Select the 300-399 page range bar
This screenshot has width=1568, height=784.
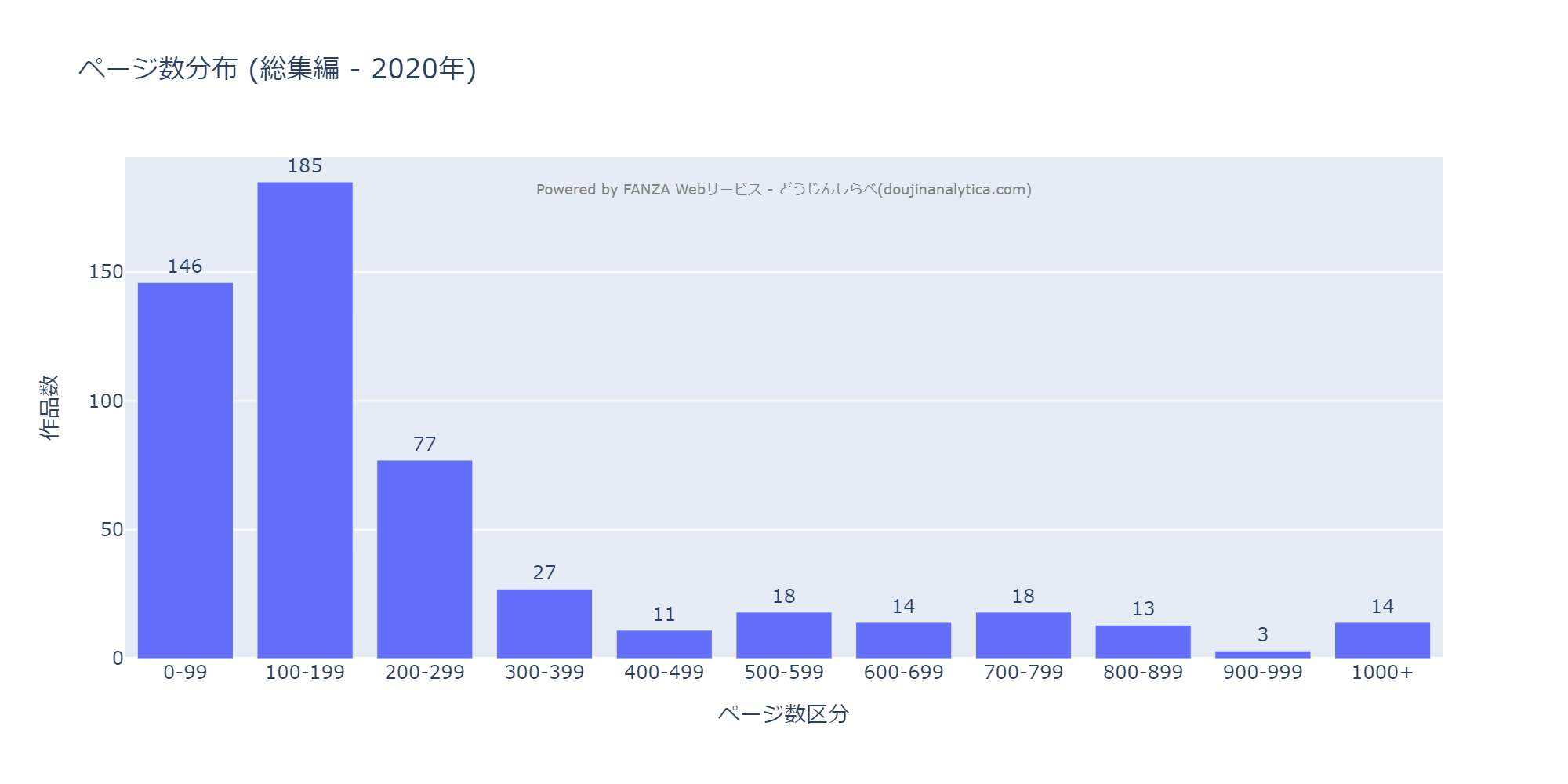coord(544,623)
